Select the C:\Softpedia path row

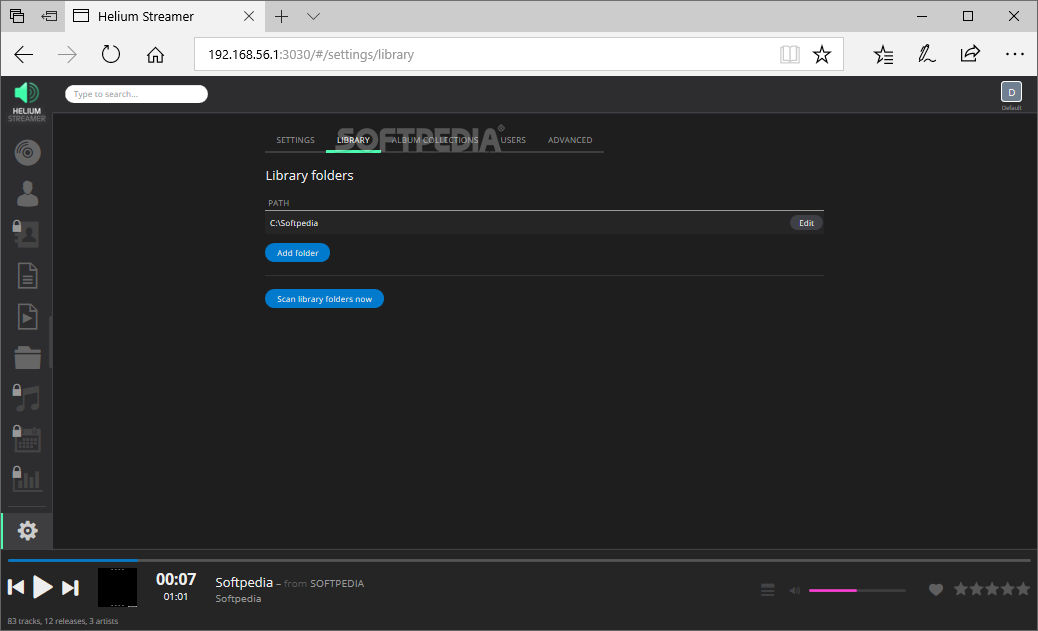tap(544, 223)
